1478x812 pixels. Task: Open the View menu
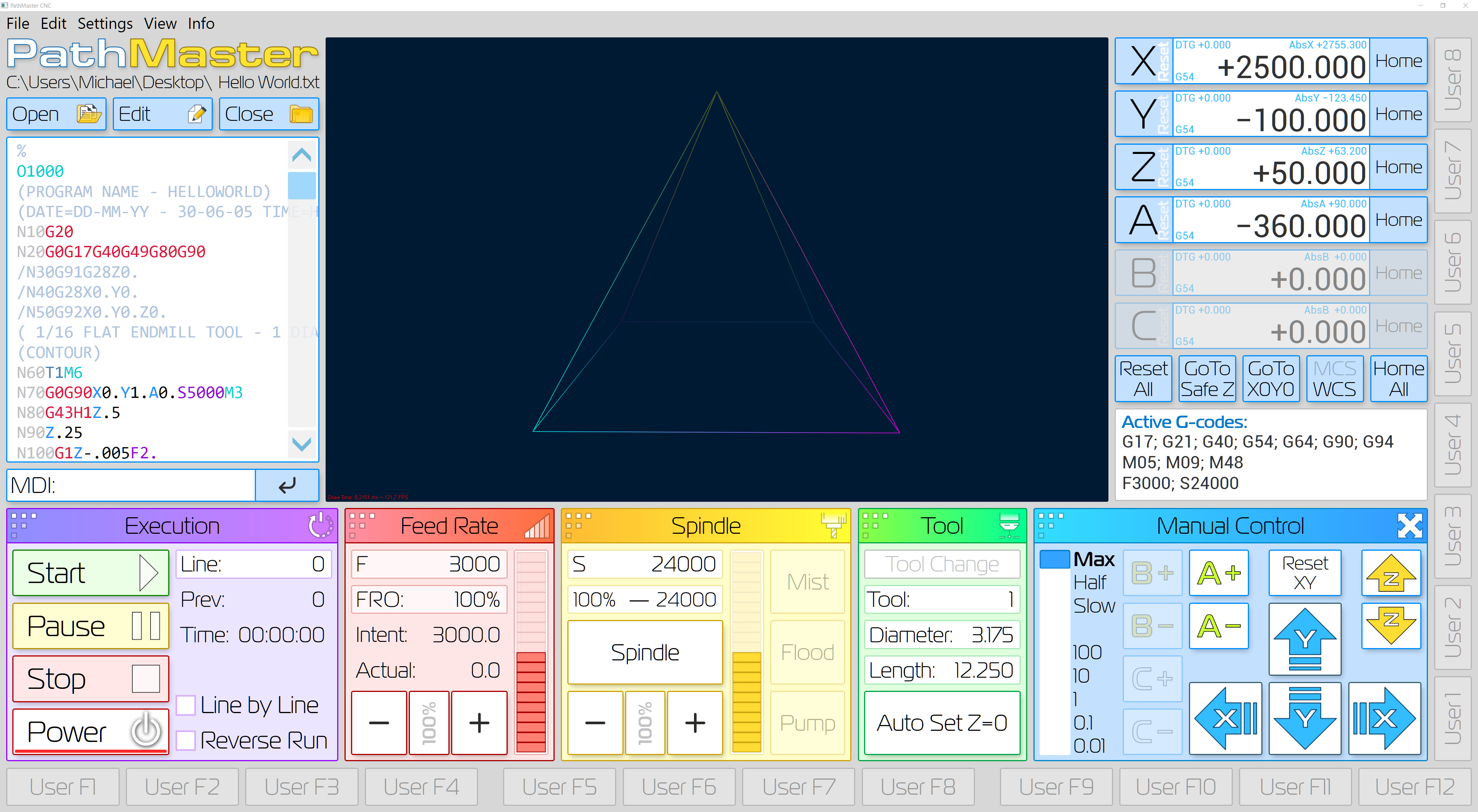tap(160, 23)
